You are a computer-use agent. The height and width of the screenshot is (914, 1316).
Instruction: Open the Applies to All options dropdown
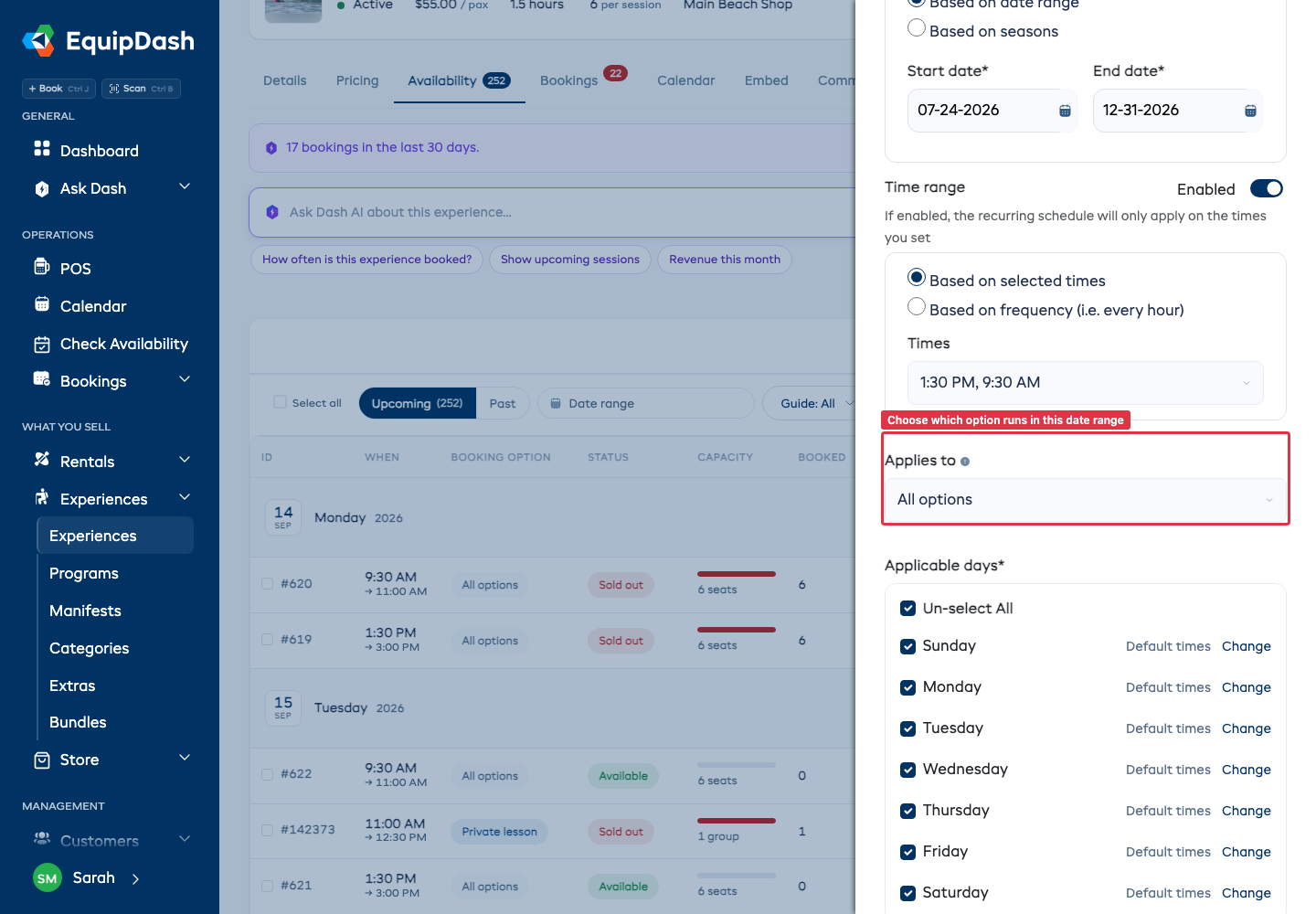[x=1086, y=500]
